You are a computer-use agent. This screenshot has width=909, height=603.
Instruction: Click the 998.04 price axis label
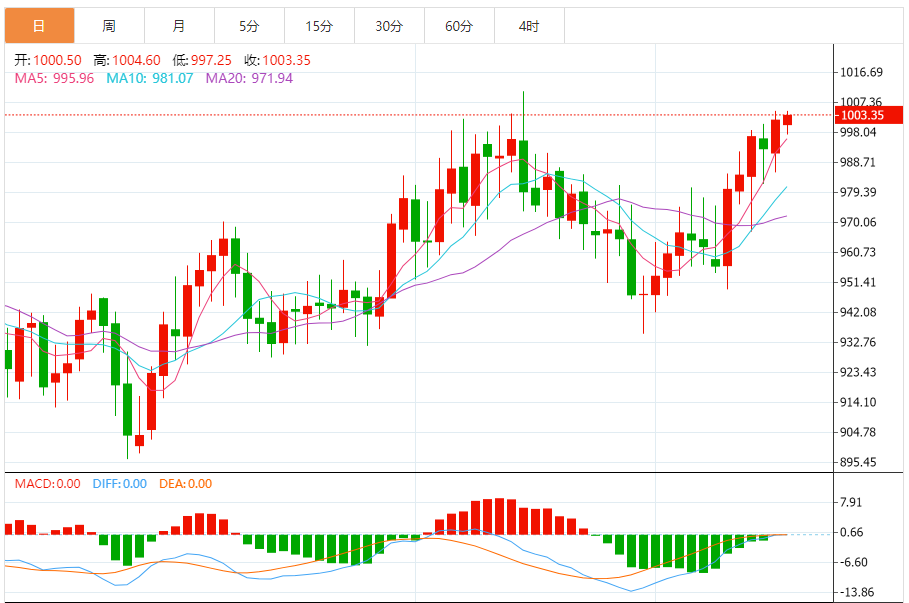[859, 132]
